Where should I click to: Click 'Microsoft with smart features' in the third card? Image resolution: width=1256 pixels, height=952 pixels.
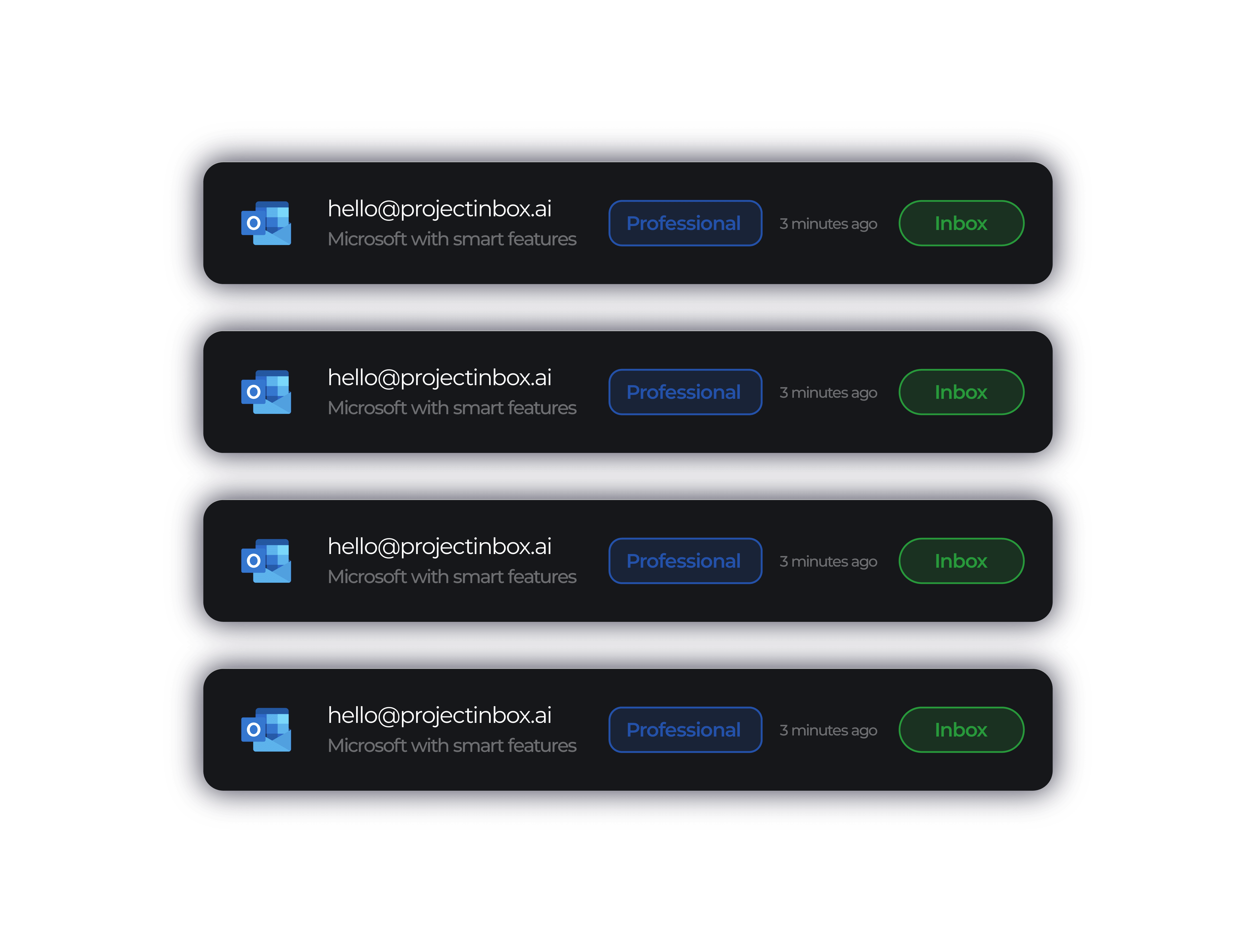tap(452, 577)
